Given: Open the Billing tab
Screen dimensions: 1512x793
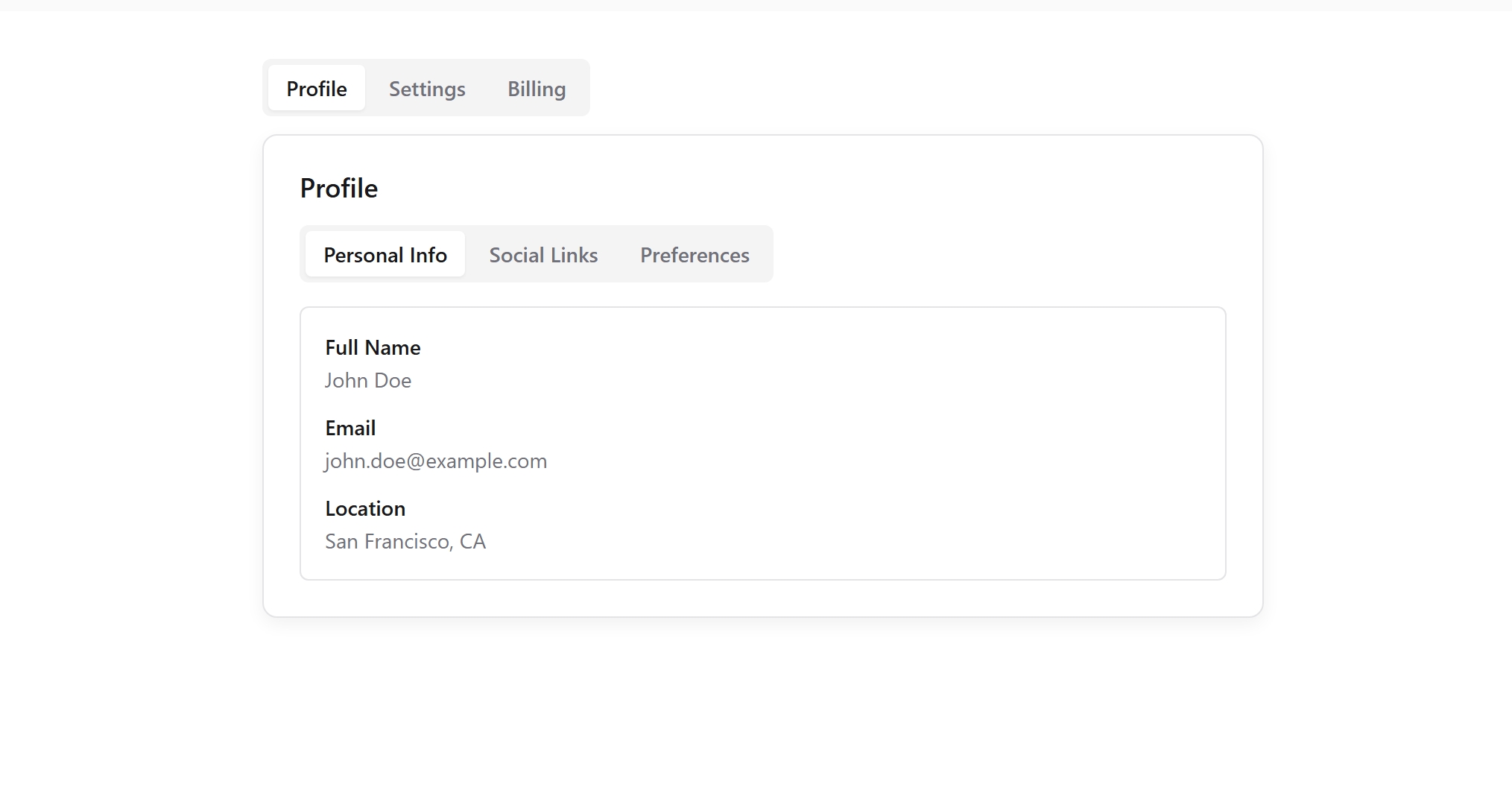Looking at the screenshot, I should coord(537,88).
